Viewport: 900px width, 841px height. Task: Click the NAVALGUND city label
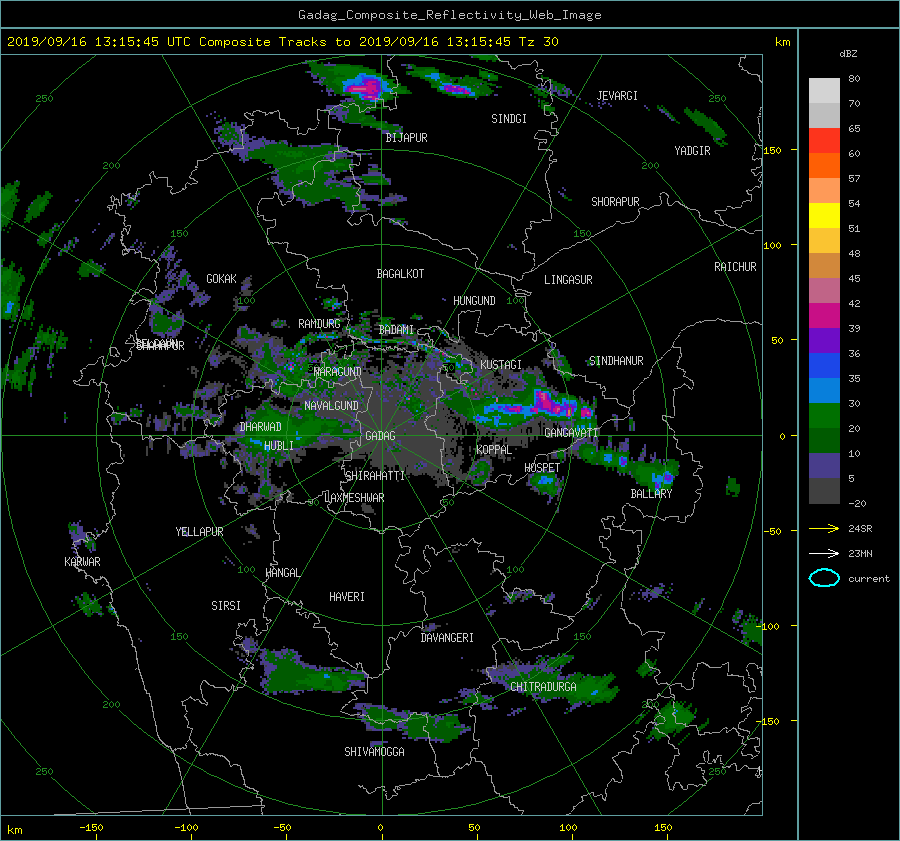(x=331, y=406)
